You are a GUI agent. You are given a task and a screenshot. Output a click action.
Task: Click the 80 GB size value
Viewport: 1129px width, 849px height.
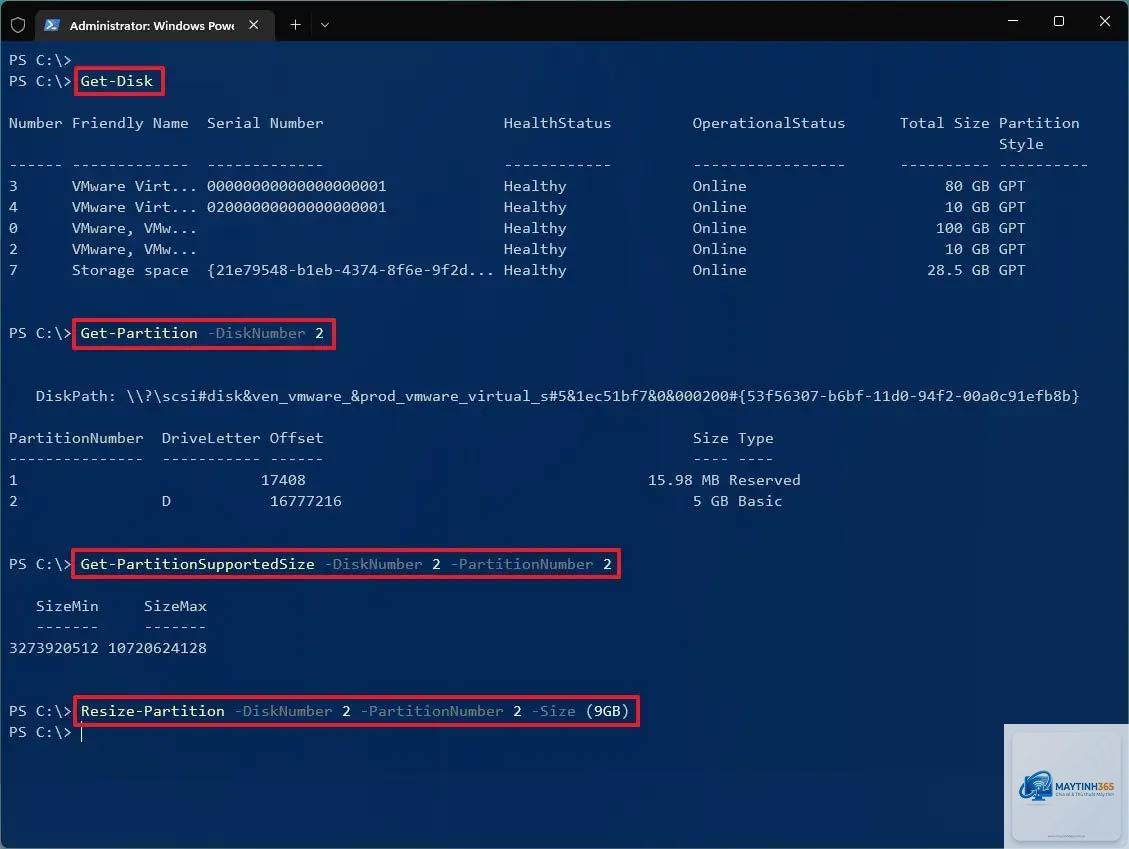pos(967,186)
